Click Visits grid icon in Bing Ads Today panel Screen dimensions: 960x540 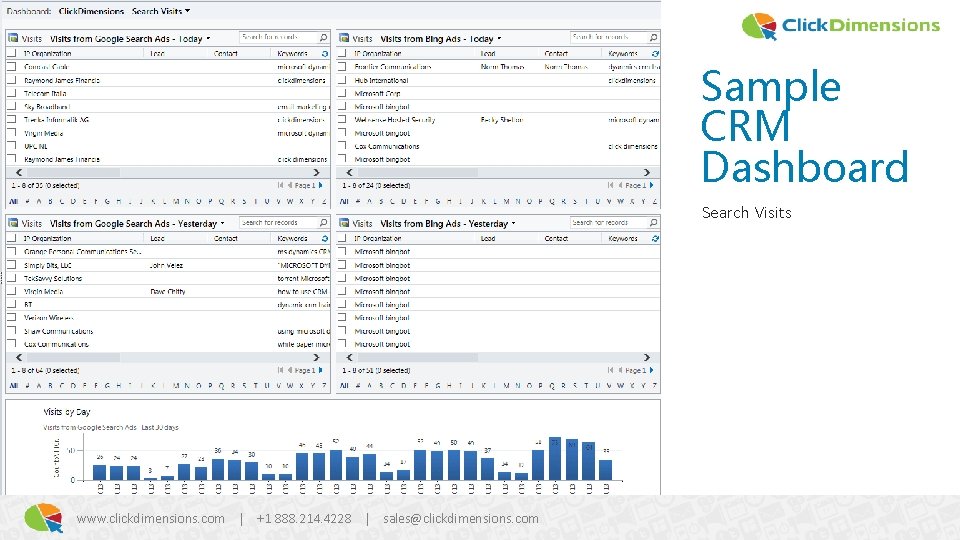point(344,38)
